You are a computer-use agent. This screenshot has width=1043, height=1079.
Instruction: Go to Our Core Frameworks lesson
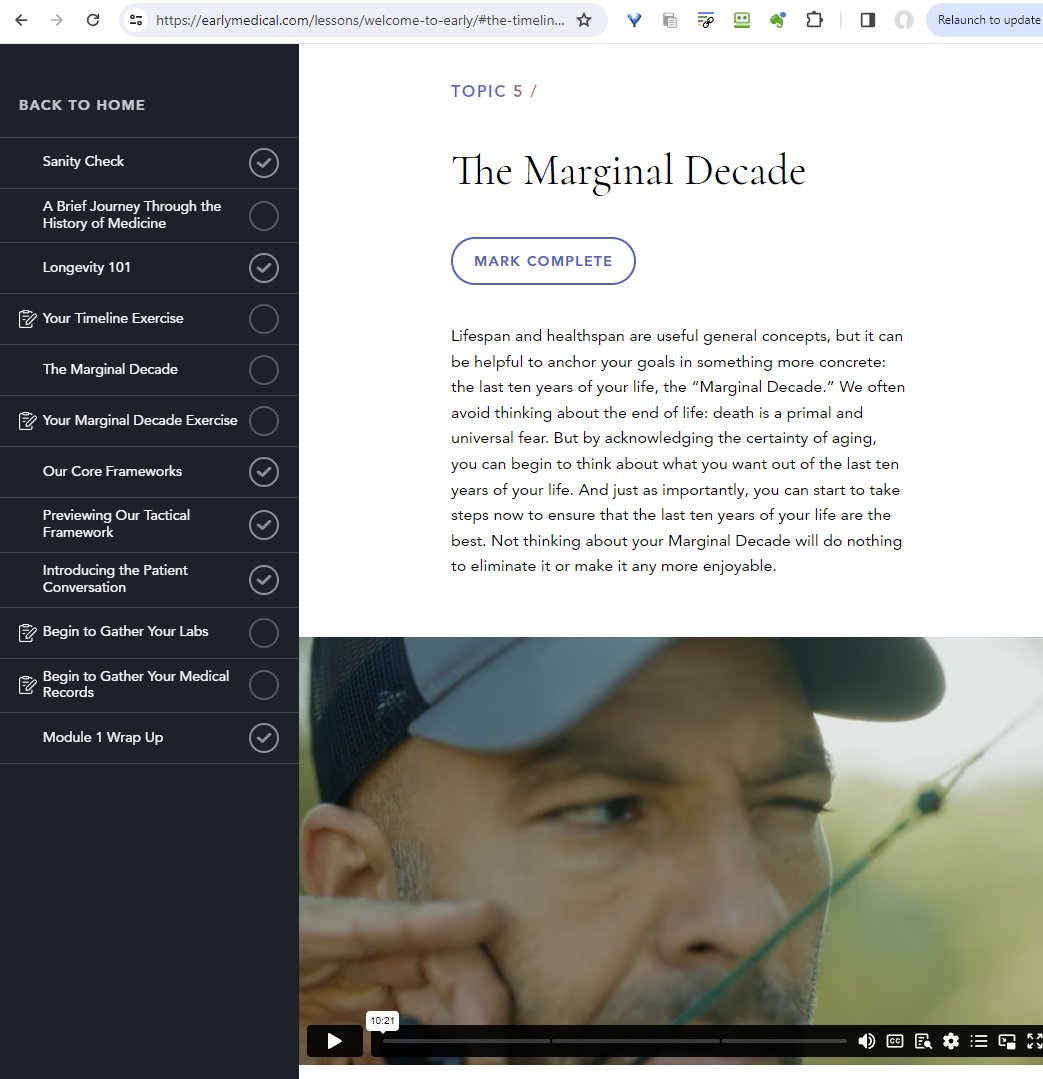coord(112,471)
